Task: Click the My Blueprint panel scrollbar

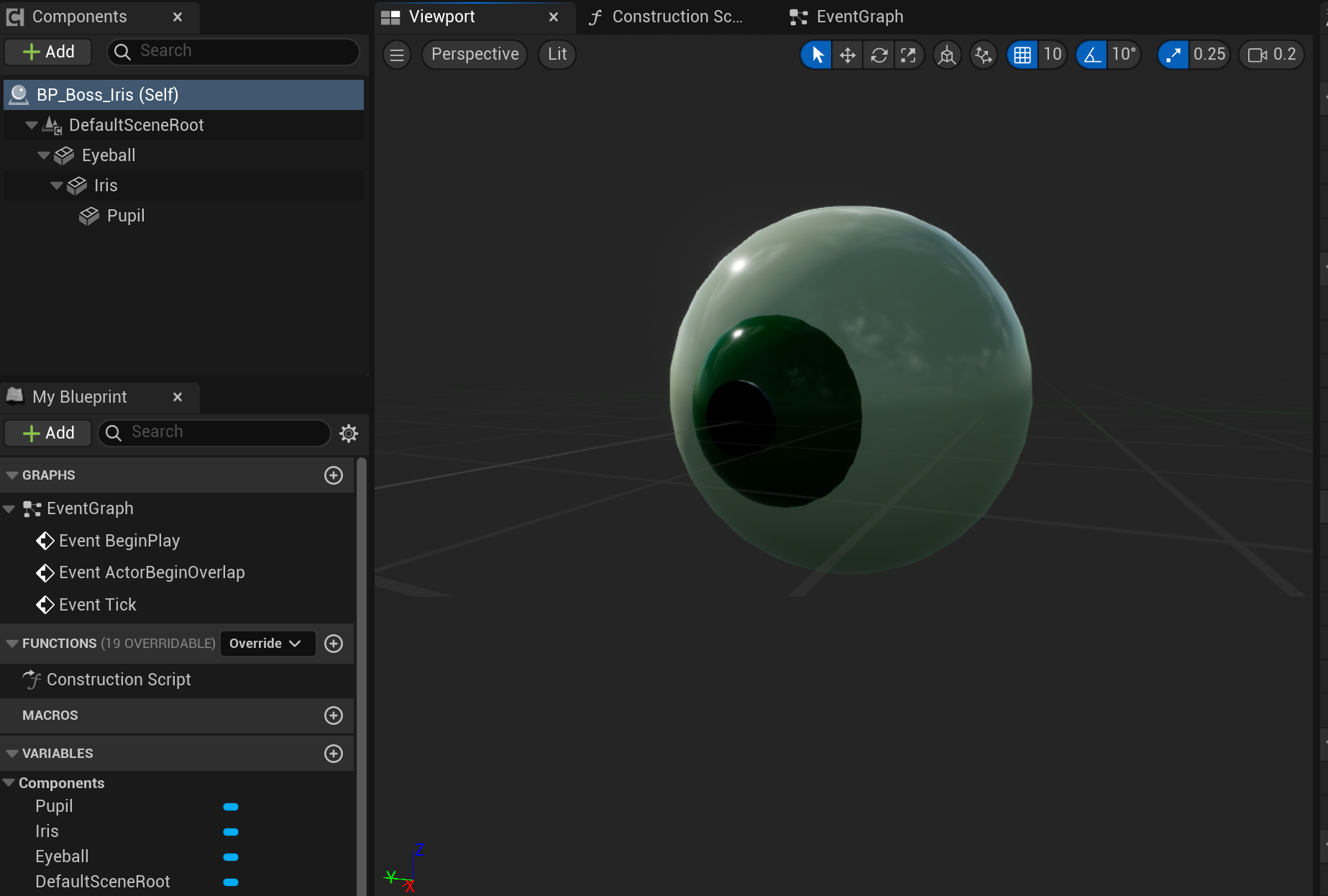Action: coord(362,676)
